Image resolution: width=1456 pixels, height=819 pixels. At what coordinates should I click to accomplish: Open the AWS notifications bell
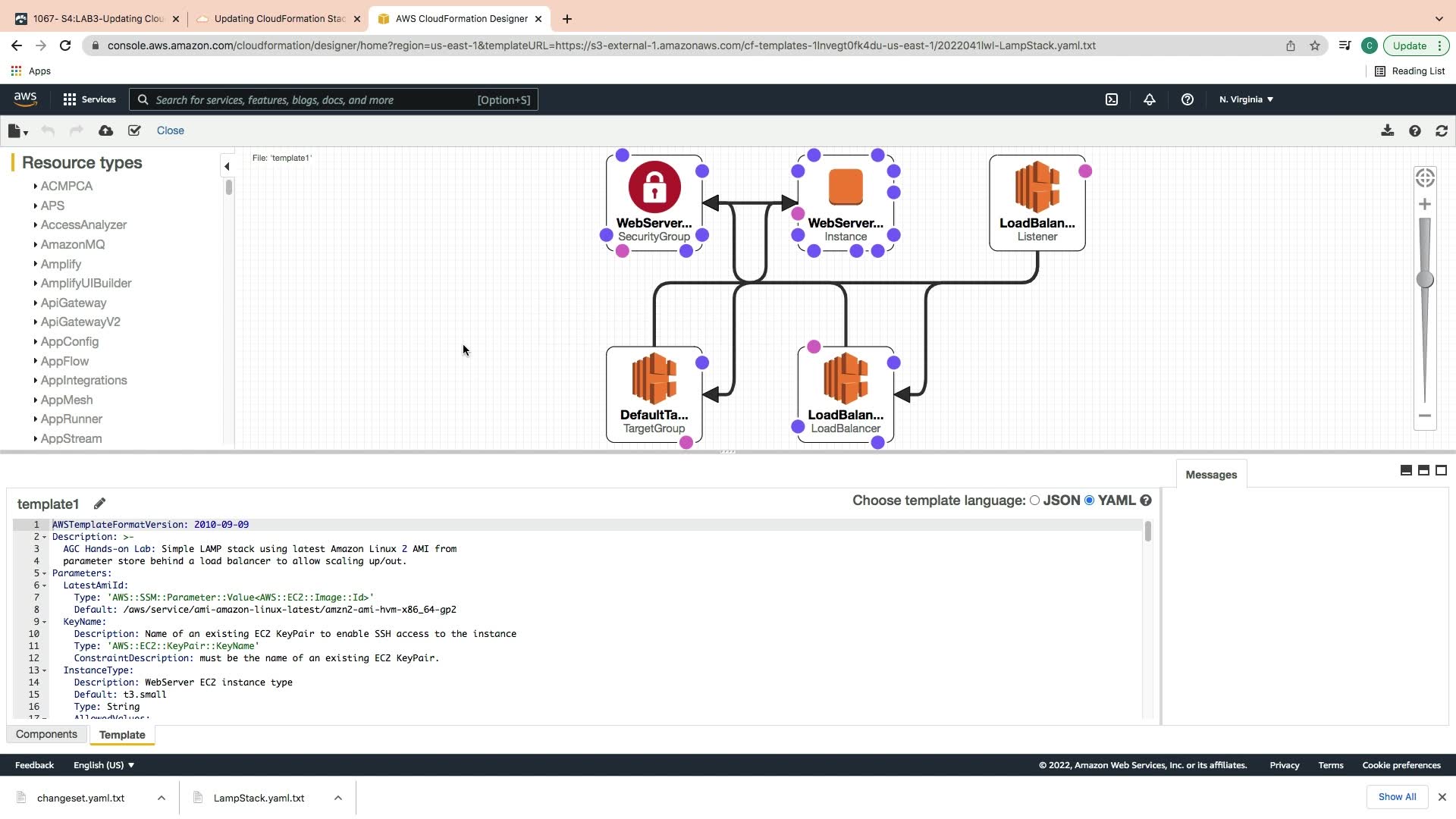(x=1149, y=99)
